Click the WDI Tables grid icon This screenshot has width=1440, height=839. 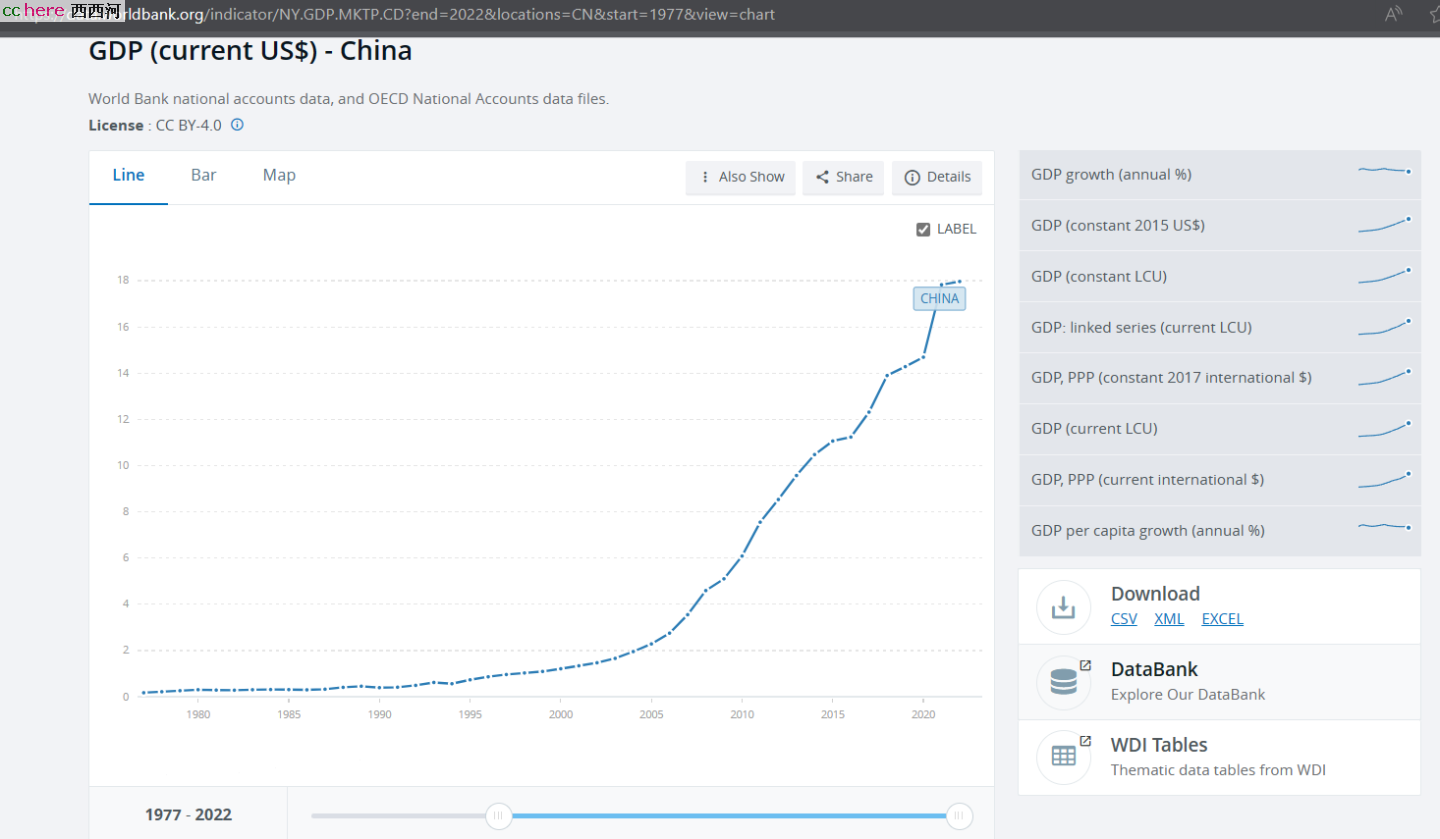pyautogui.click(x=1064, y=757)
